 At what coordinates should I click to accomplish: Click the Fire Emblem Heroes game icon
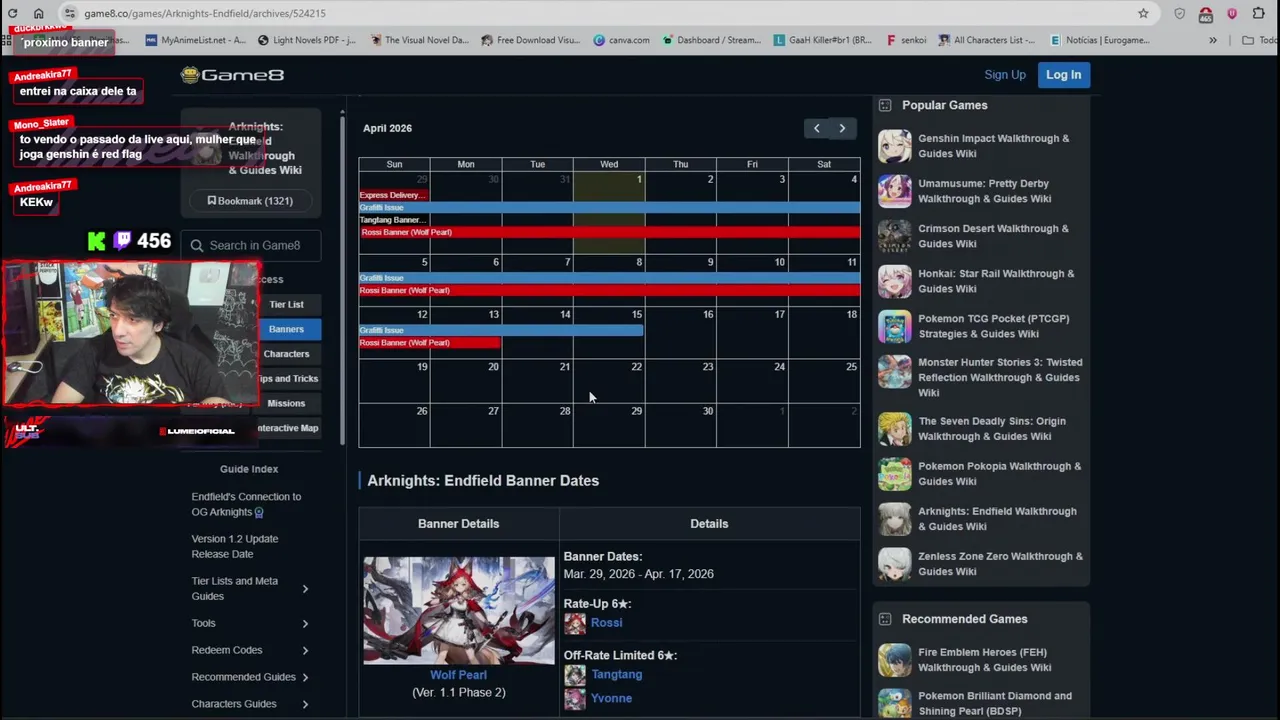point(895,660)
